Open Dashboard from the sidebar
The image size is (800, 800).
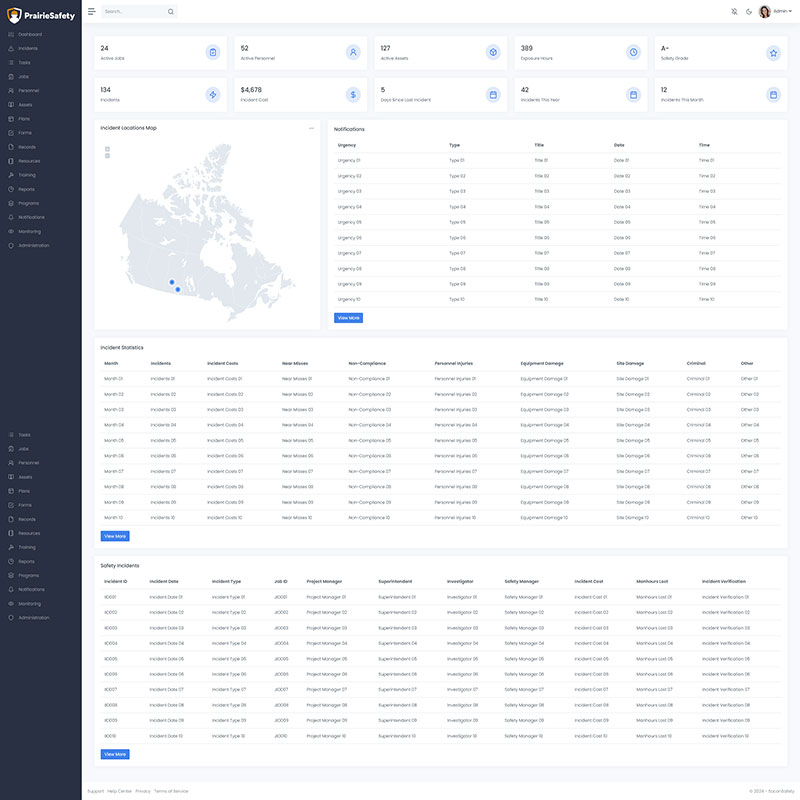[29, 34]
